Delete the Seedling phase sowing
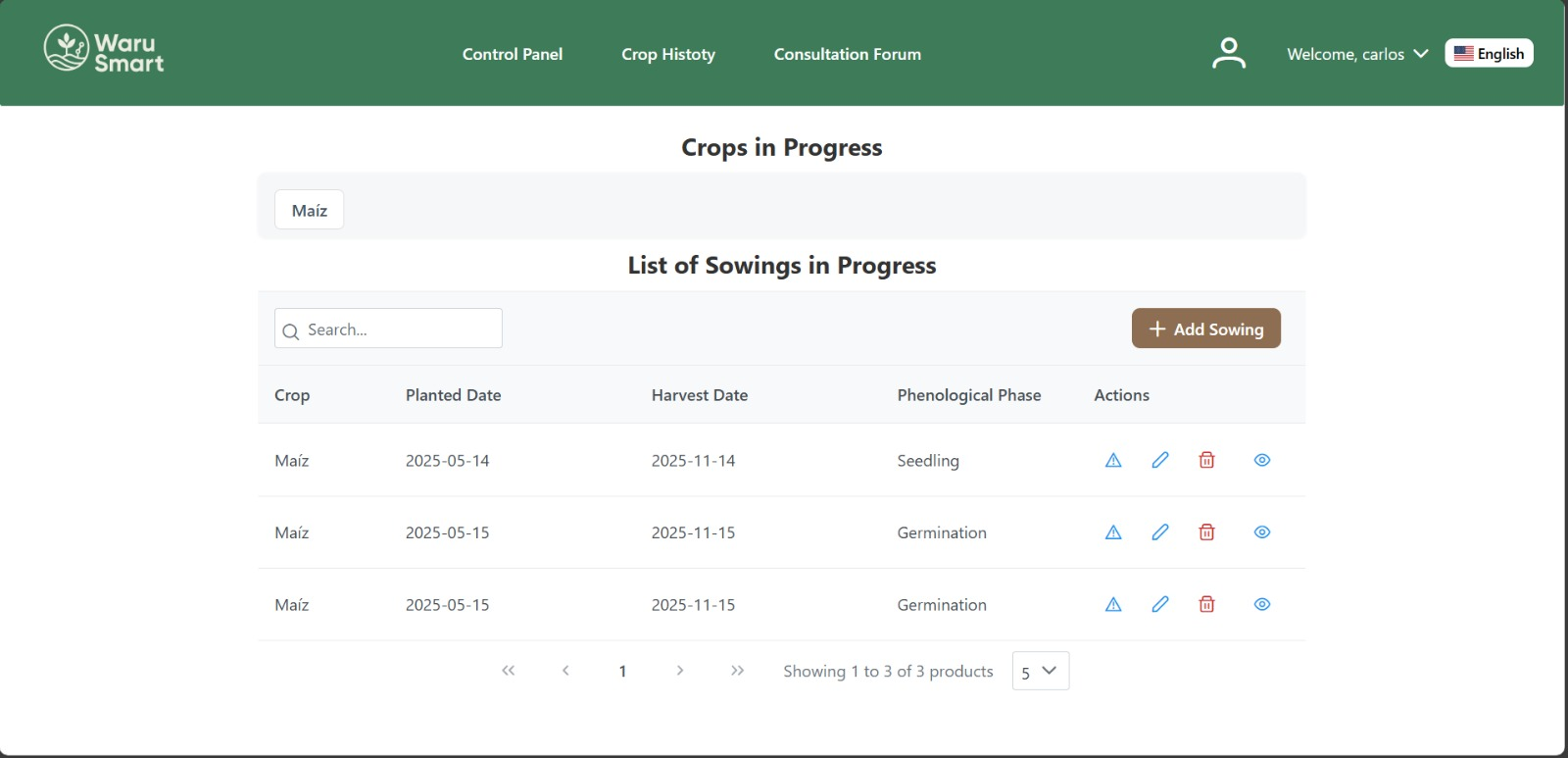 (1206, 460)
